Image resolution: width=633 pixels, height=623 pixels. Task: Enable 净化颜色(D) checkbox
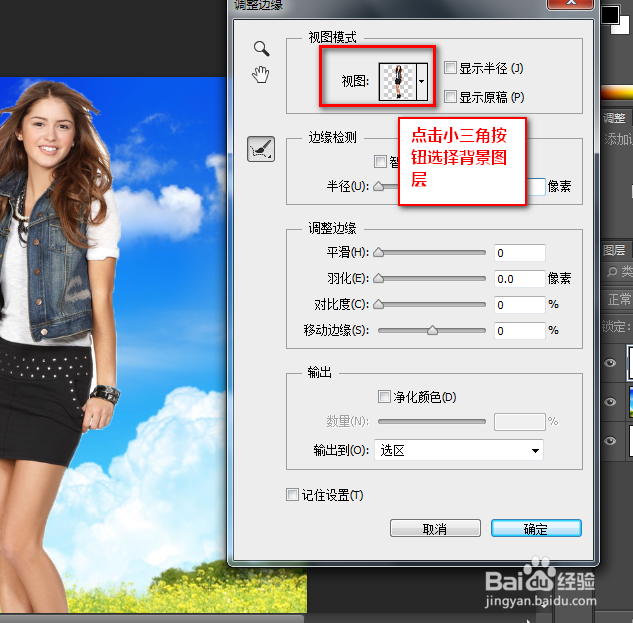click(x=384, y=396)
